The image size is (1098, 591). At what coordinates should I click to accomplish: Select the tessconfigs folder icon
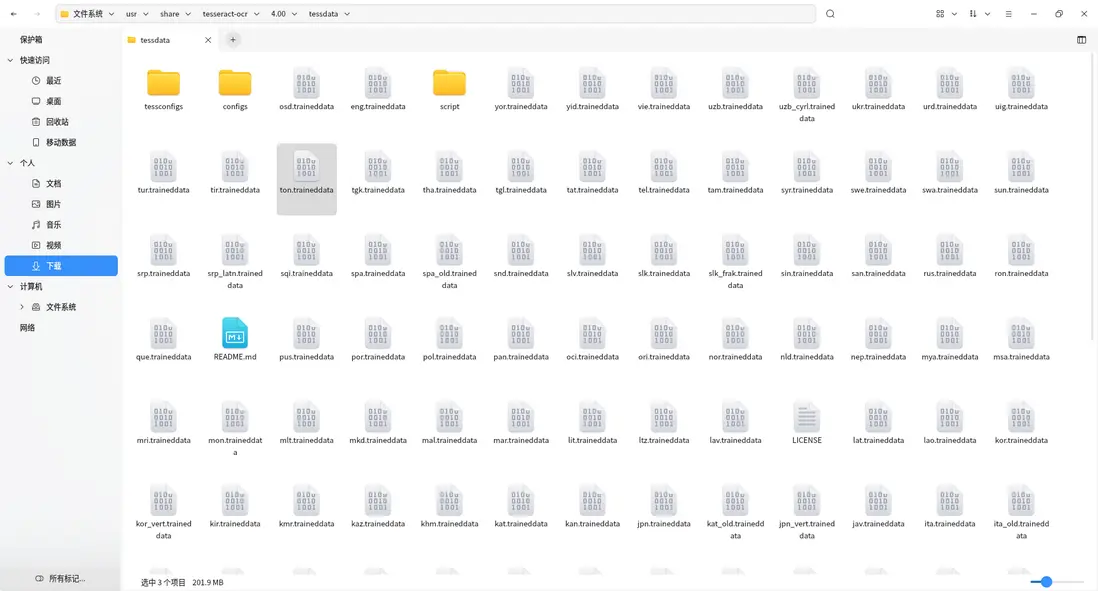[163, 83]
